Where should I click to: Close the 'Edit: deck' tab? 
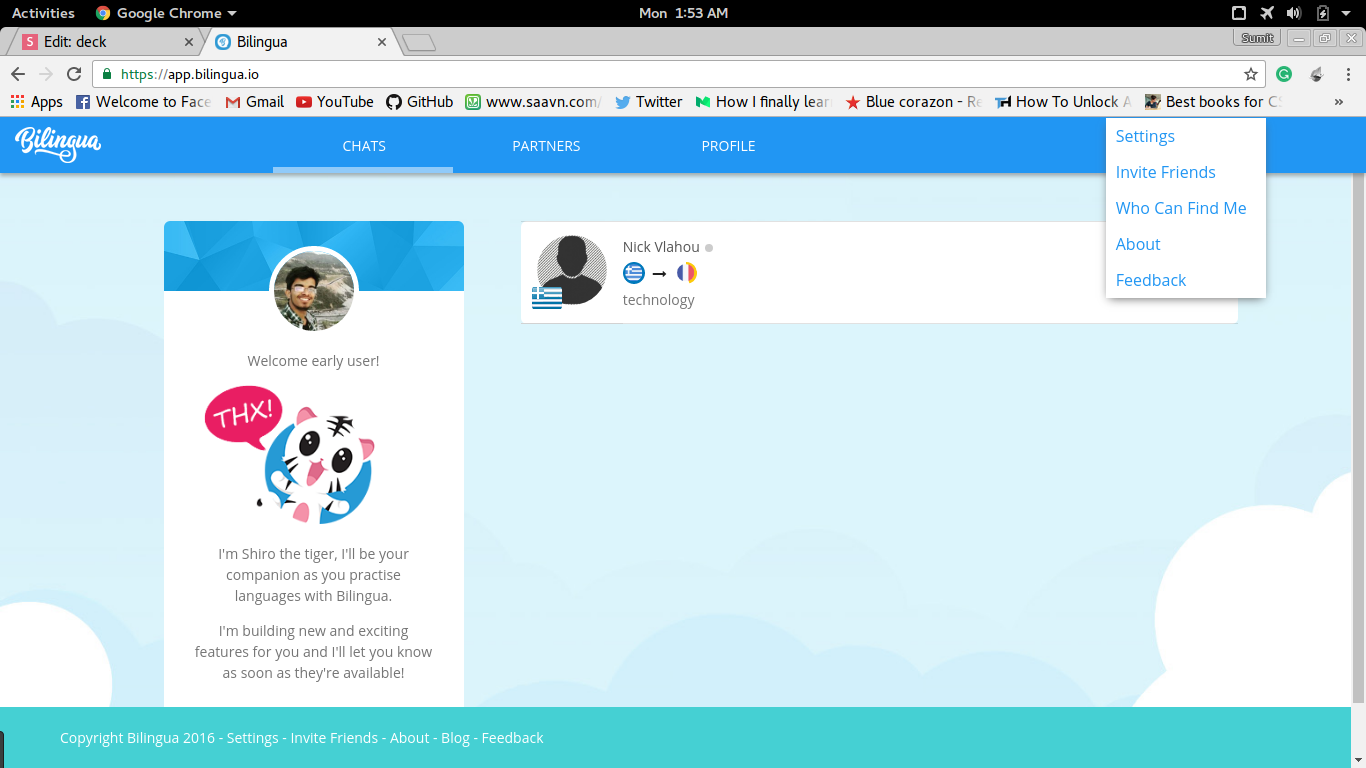(190, 42)
